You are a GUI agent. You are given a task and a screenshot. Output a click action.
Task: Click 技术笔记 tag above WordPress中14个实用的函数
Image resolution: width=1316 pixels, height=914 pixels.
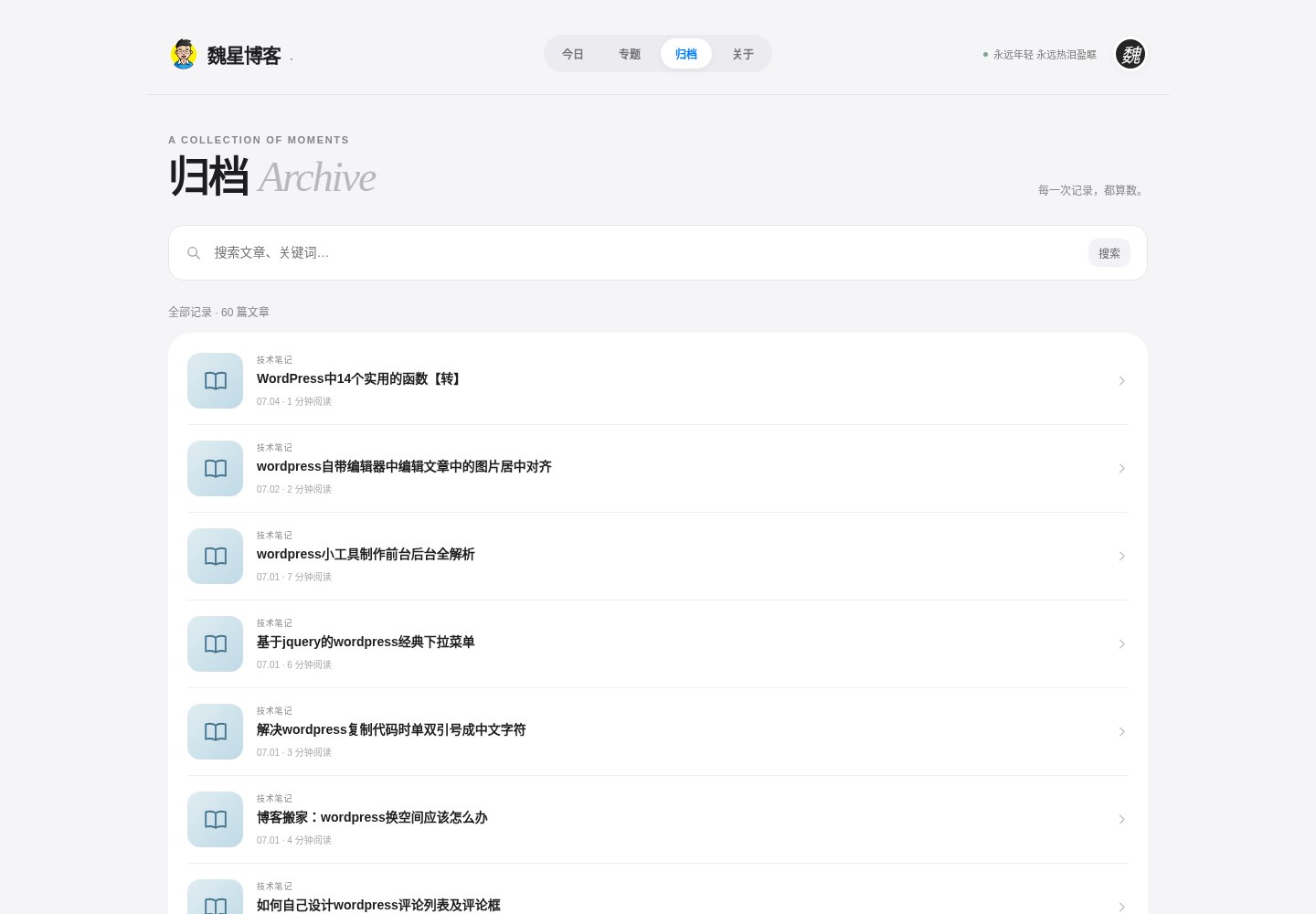point(274,360)
